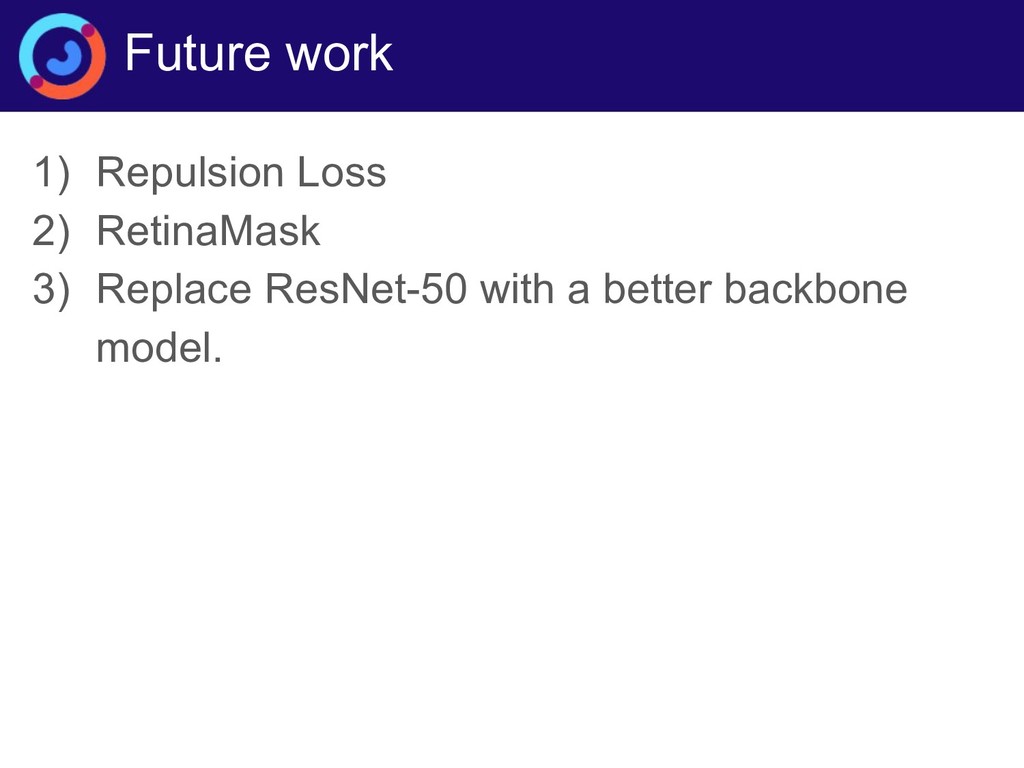Select the 'Repulsion Loss' list item
This screenshot has height=768, width=1024.
pos(241,172)
